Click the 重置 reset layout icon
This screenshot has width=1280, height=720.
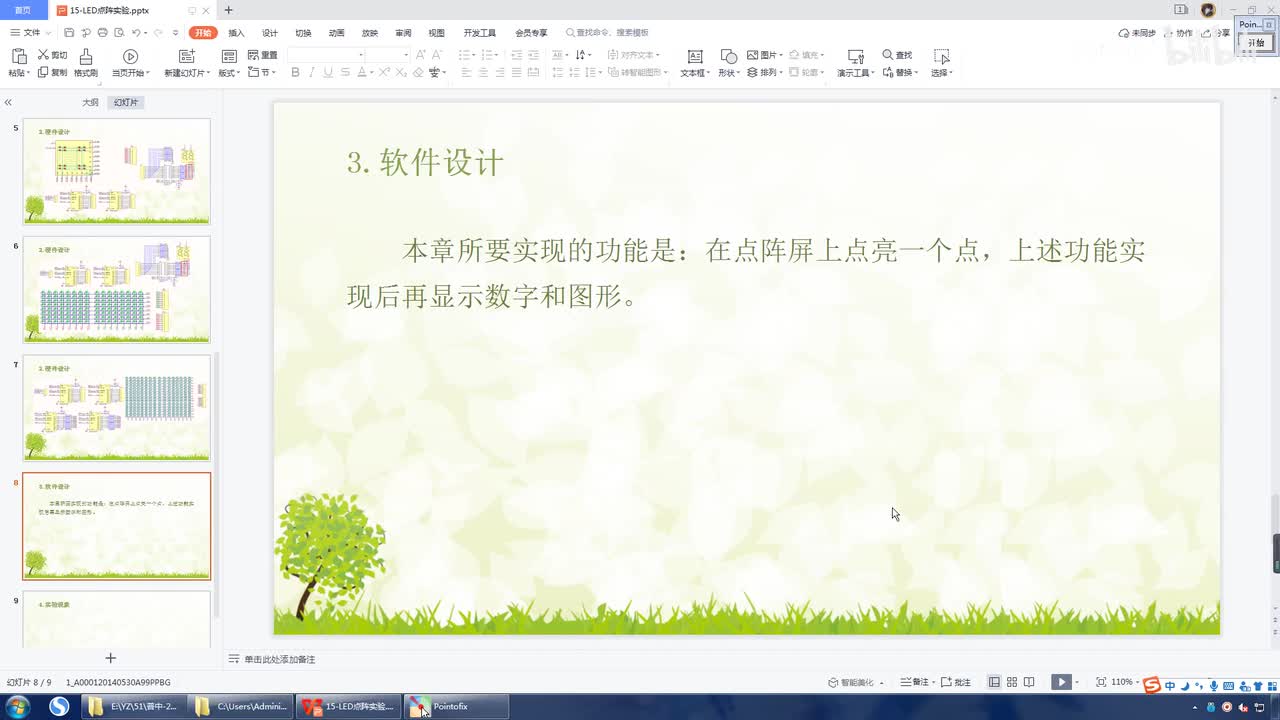(253, 55)
